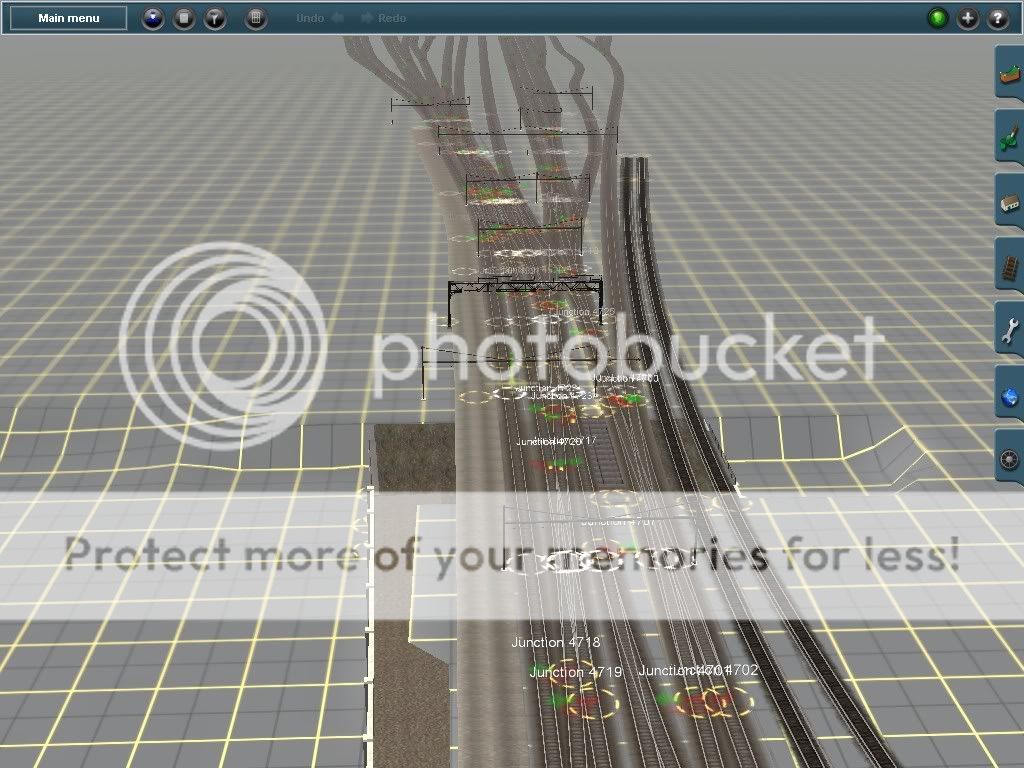Open the Trains tab with wheel icon
Viewport: 1024px width, 768px height.
pyautogui.click(x=1010, y=457)
